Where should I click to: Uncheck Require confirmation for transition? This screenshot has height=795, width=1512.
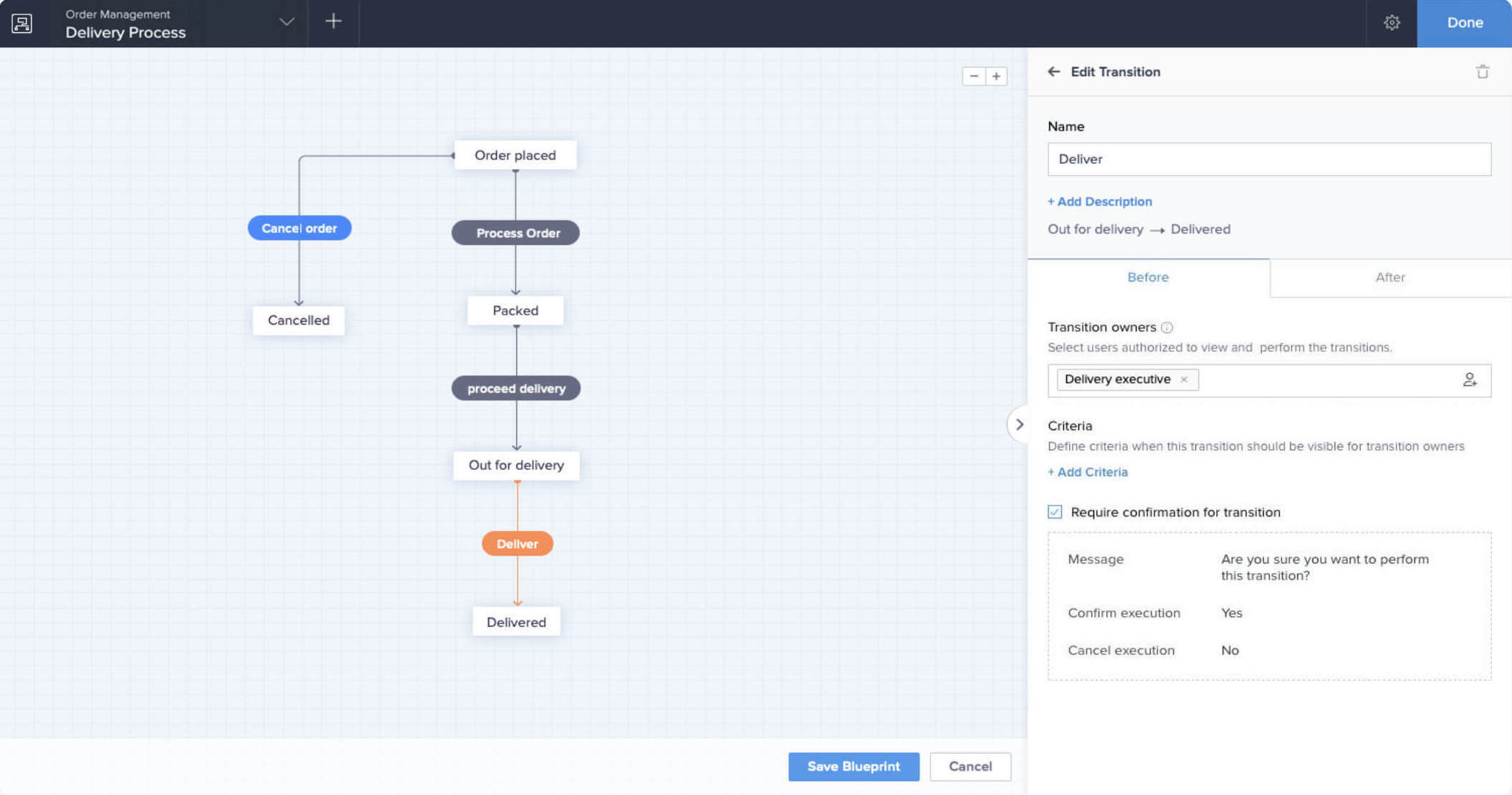click(x=1055, y=512)
